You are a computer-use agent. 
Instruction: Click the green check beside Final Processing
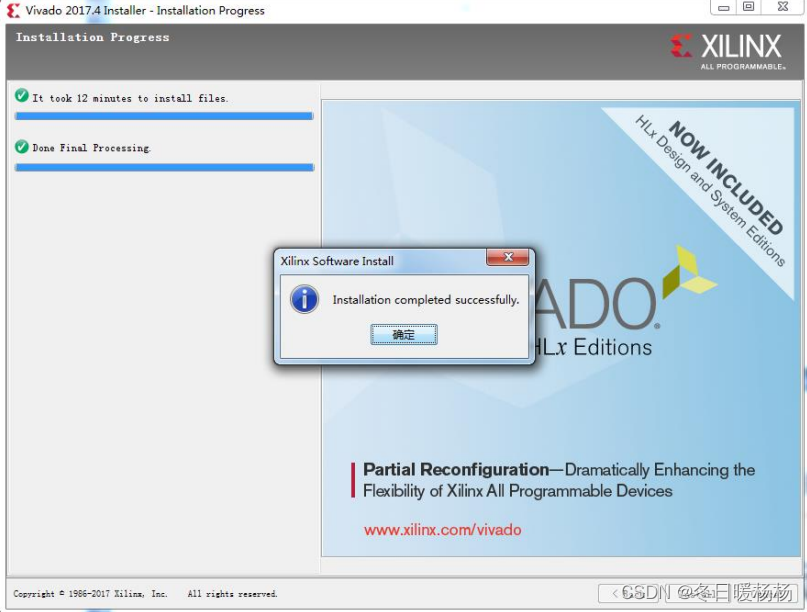pyautogui.click(x=22, y=147)
